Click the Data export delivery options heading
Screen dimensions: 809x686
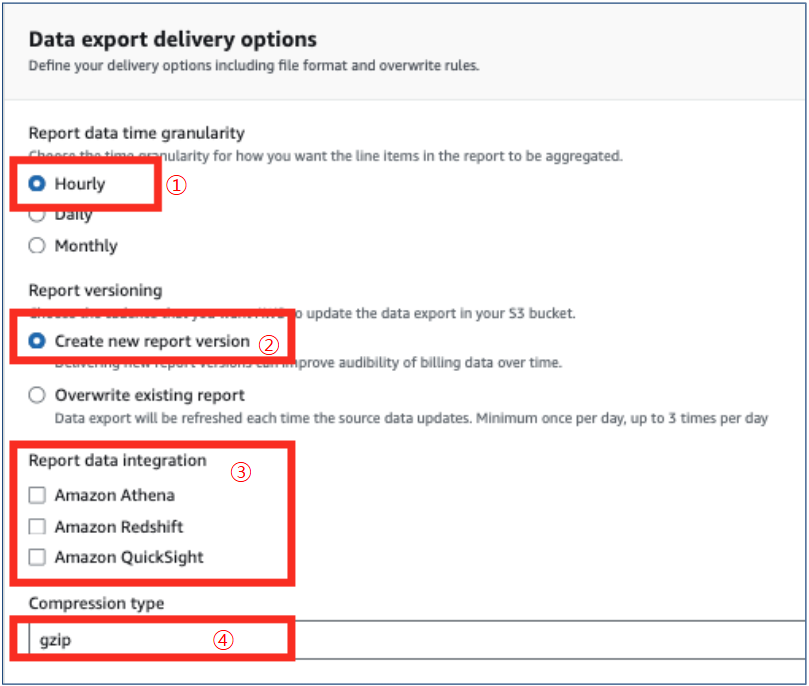tap(172, 40)
